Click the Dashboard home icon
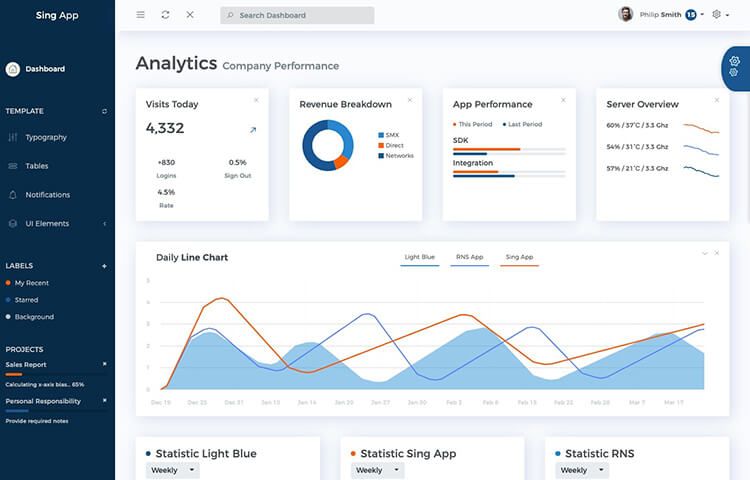The width and height of the screenshot is (750, 480). pyautogui.click(x=13, y=69)
